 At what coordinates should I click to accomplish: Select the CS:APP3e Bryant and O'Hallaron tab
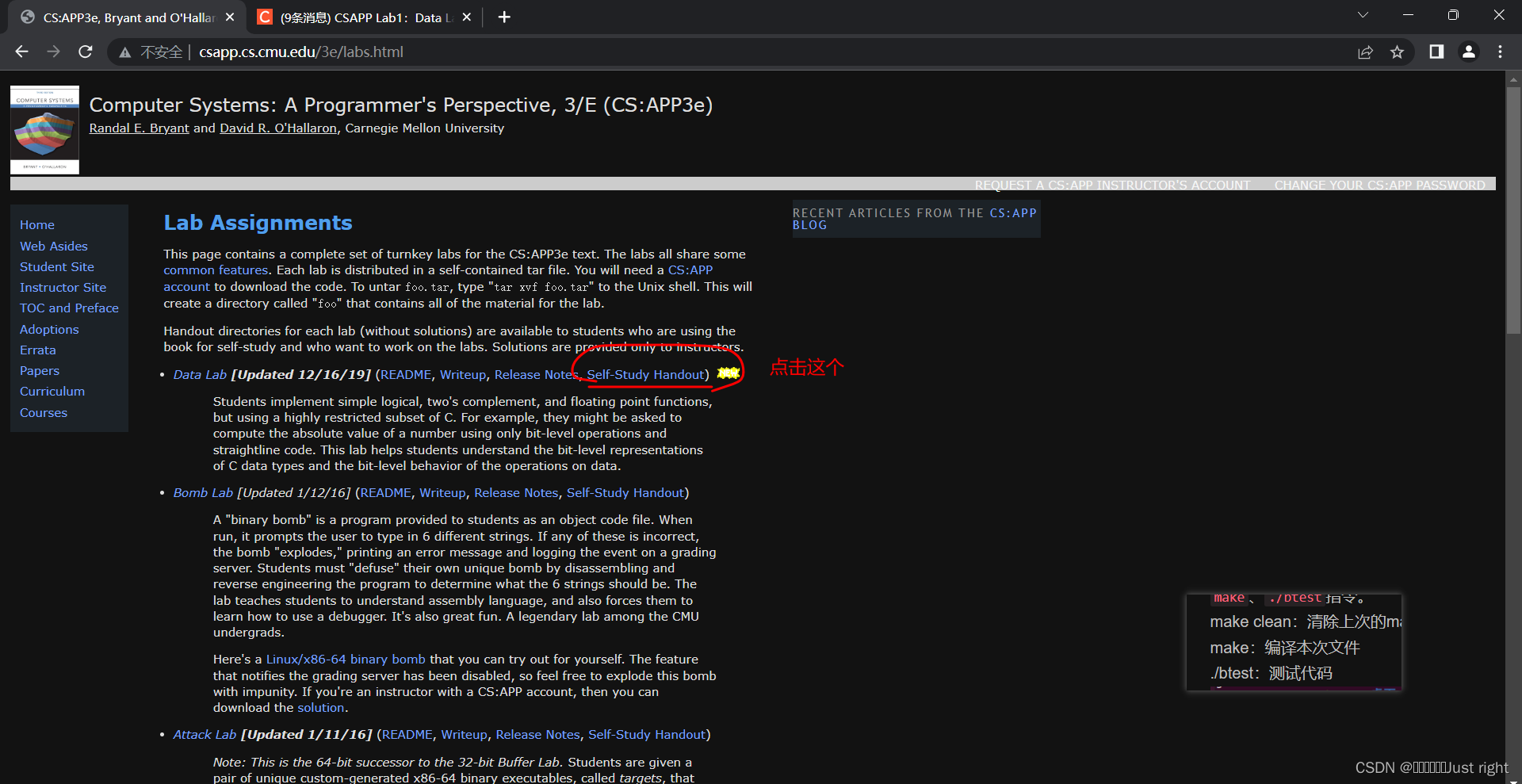[x=127, y=17]
